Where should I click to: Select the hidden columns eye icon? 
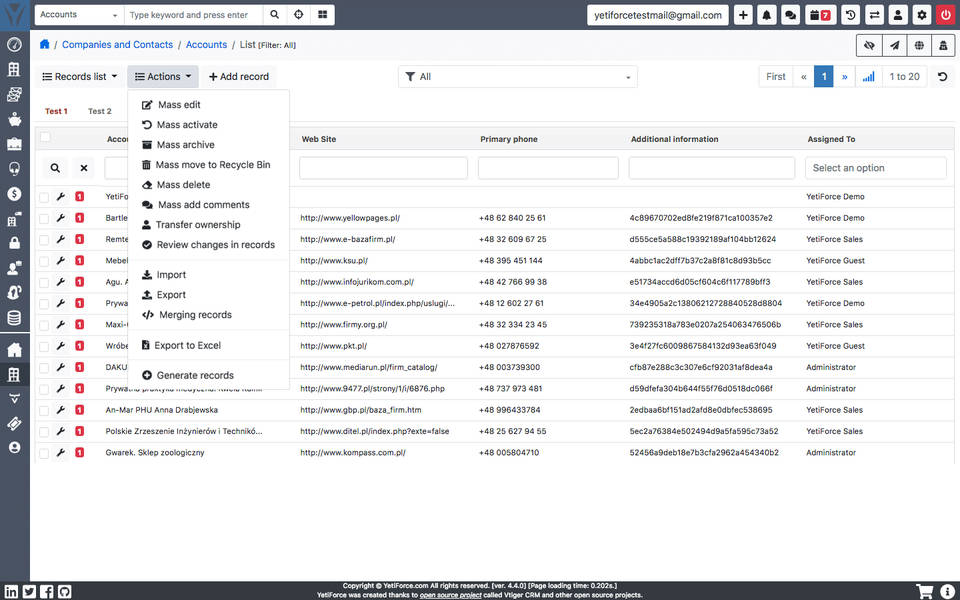pyautogui.click(x=868, y=45)
